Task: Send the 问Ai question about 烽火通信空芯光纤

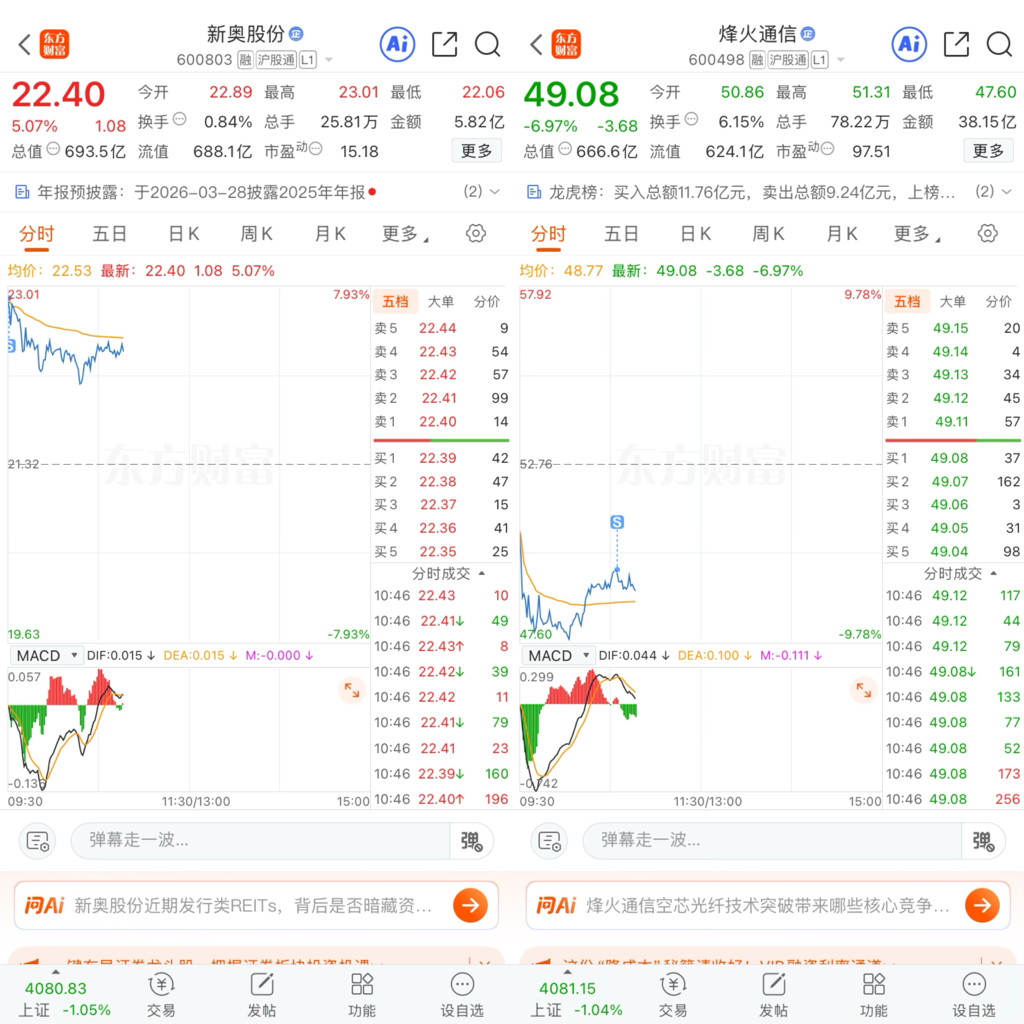Action: [x=982, y=905]
